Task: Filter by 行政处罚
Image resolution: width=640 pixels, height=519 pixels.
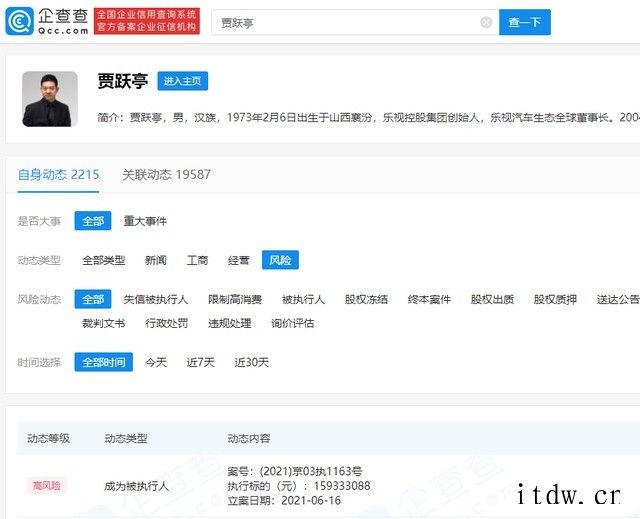Action: (167, 323)
